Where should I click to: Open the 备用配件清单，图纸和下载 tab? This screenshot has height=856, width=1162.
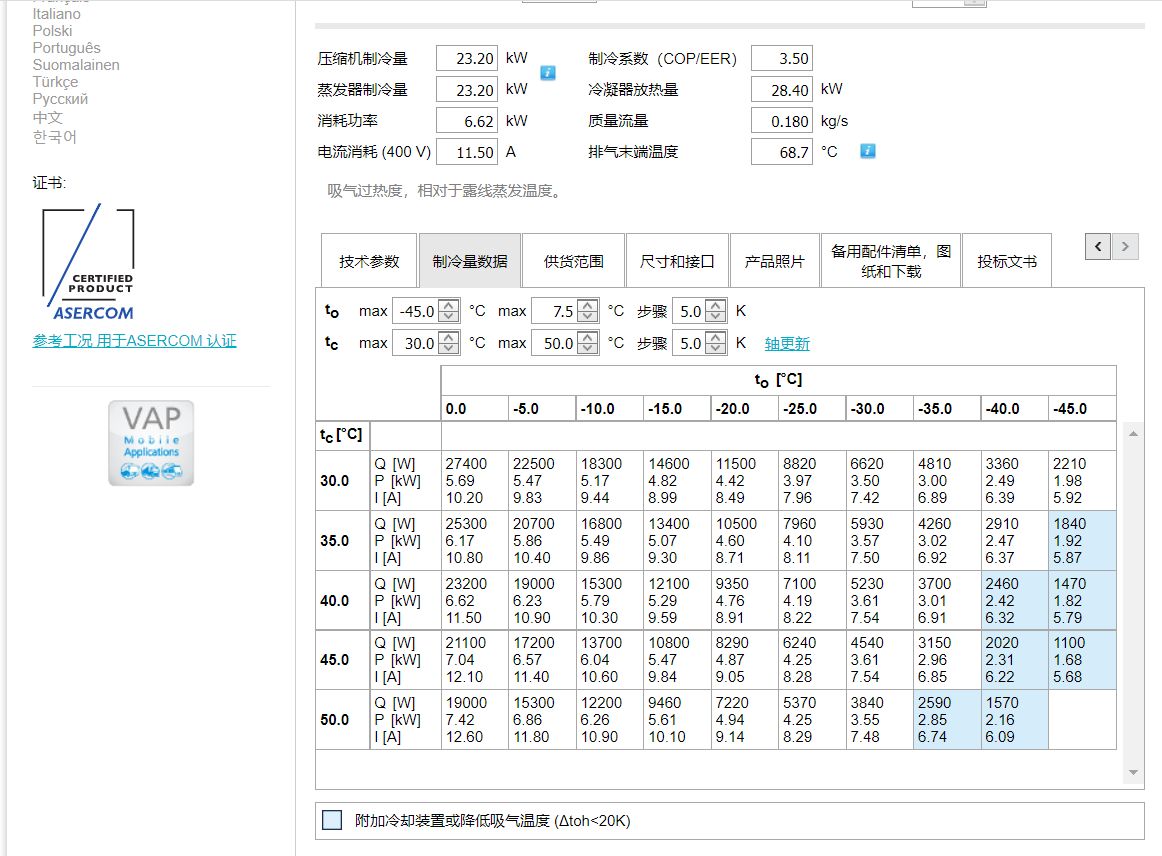(x=891, y=261)
